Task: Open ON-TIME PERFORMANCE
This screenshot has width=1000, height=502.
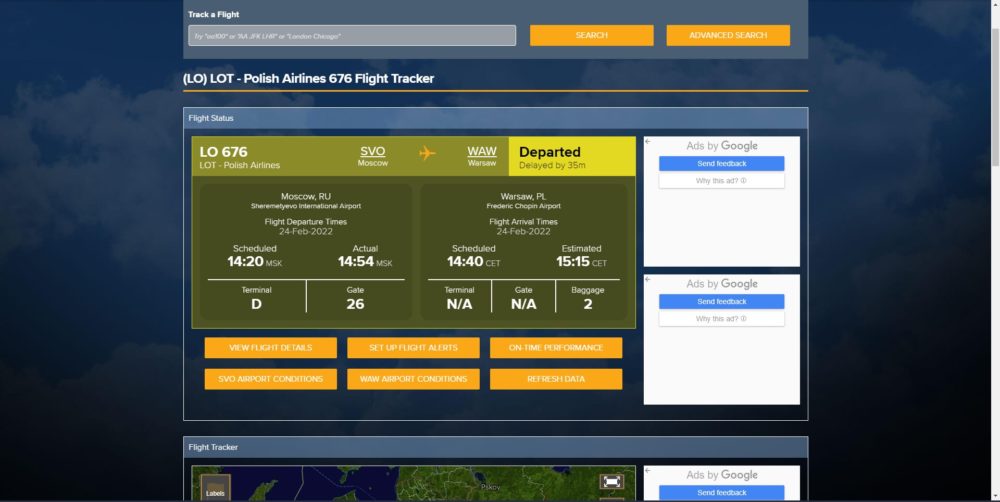Action: (x=556, y=348)
